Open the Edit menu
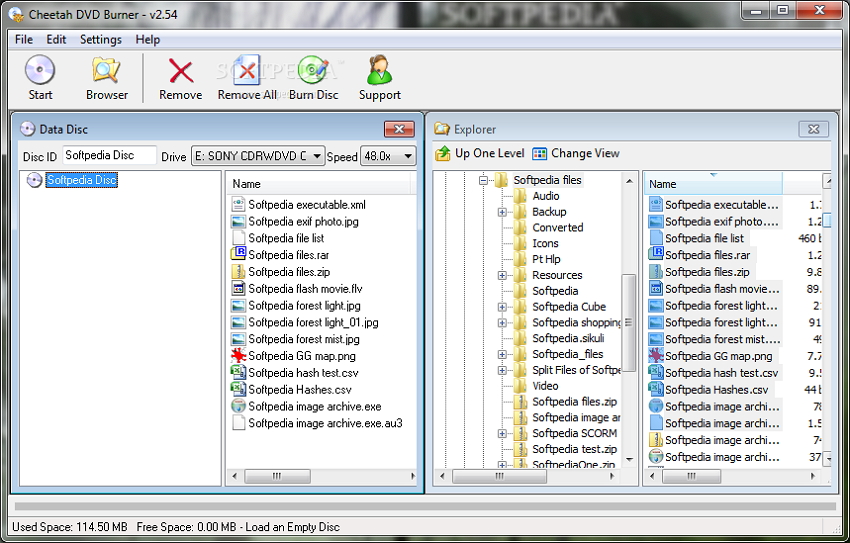Image resolution: width=850 pixels, height=543 pixels. 56,40
